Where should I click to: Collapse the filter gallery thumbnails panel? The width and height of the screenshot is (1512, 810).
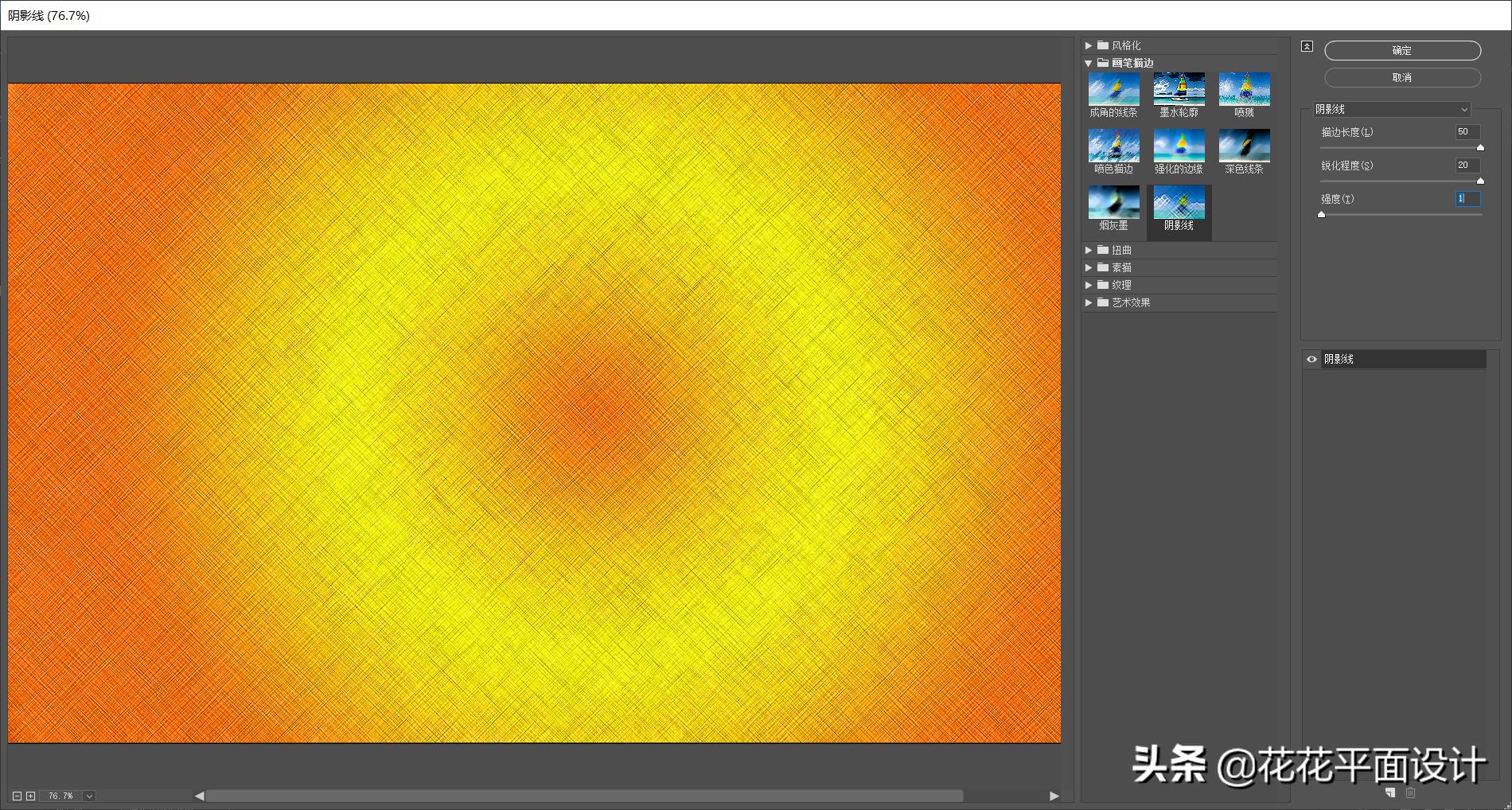tap(1307, 46)
